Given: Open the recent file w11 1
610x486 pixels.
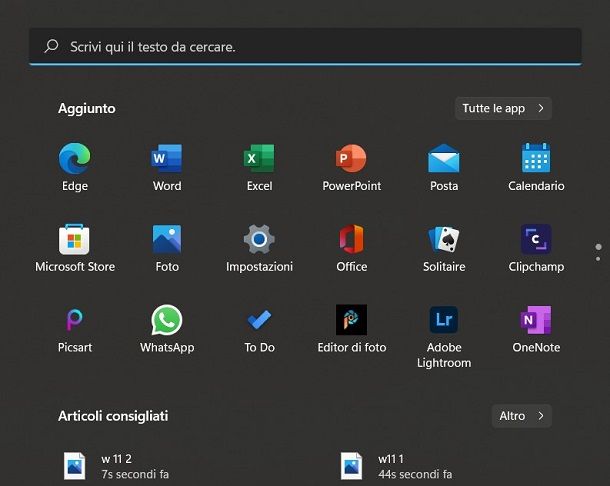Looking at the screenshot, I should tap(394, 466).
